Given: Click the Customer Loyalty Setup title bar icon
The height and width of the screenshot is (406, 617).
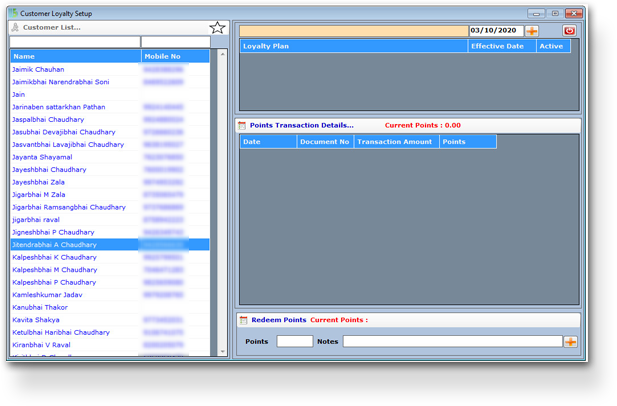Looking at the screenshot, I should (12, 13).
